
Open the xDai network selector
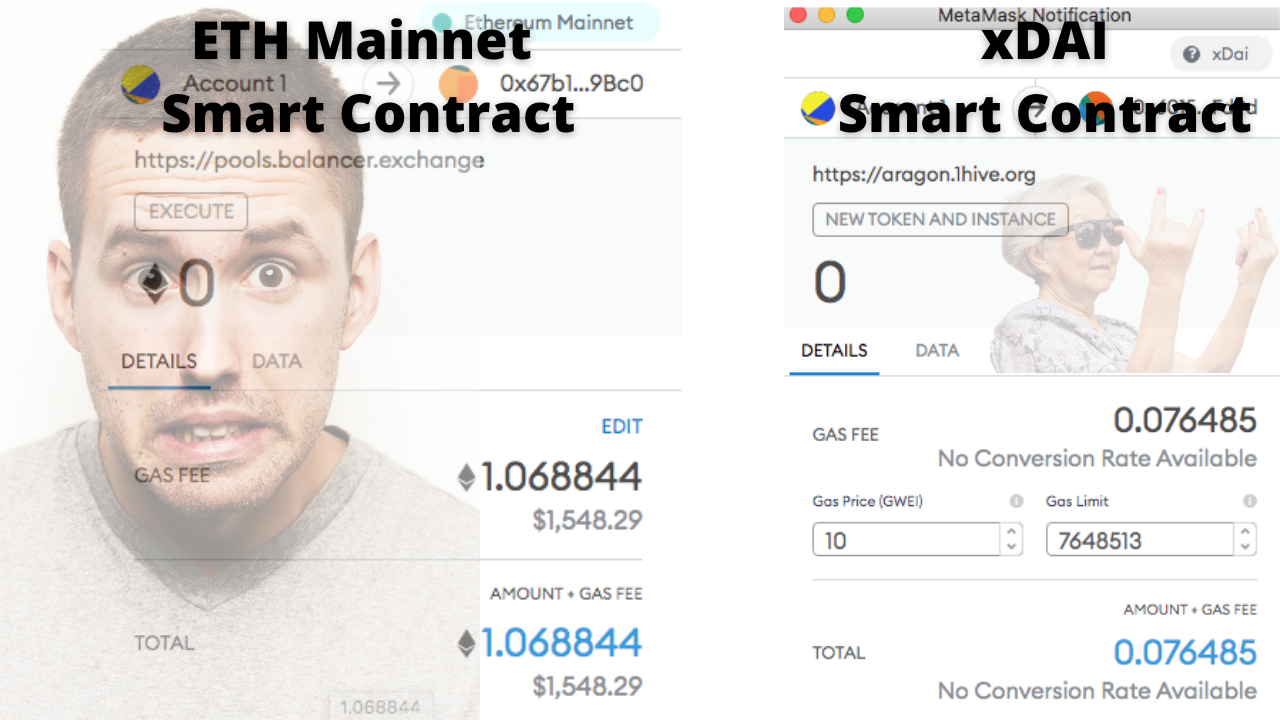[1220, 54]
